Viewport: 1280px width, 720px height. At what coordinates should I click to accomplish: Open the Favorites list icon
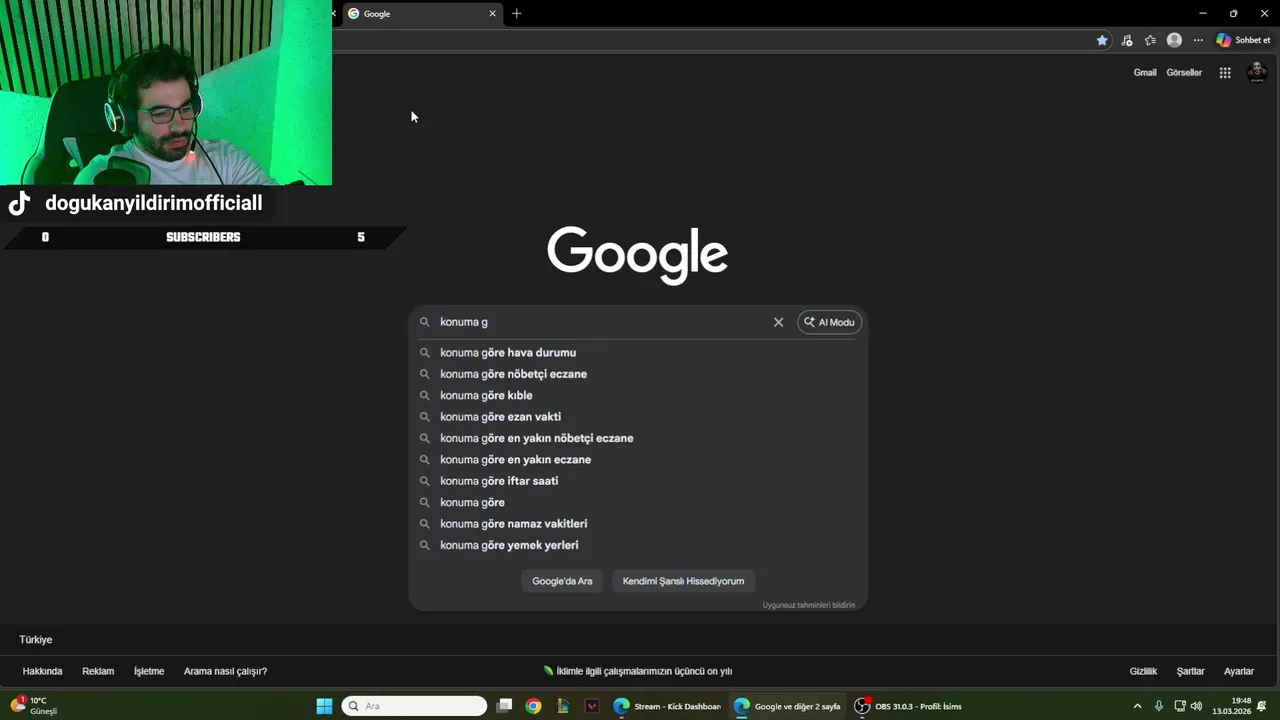coord(1150,40)
